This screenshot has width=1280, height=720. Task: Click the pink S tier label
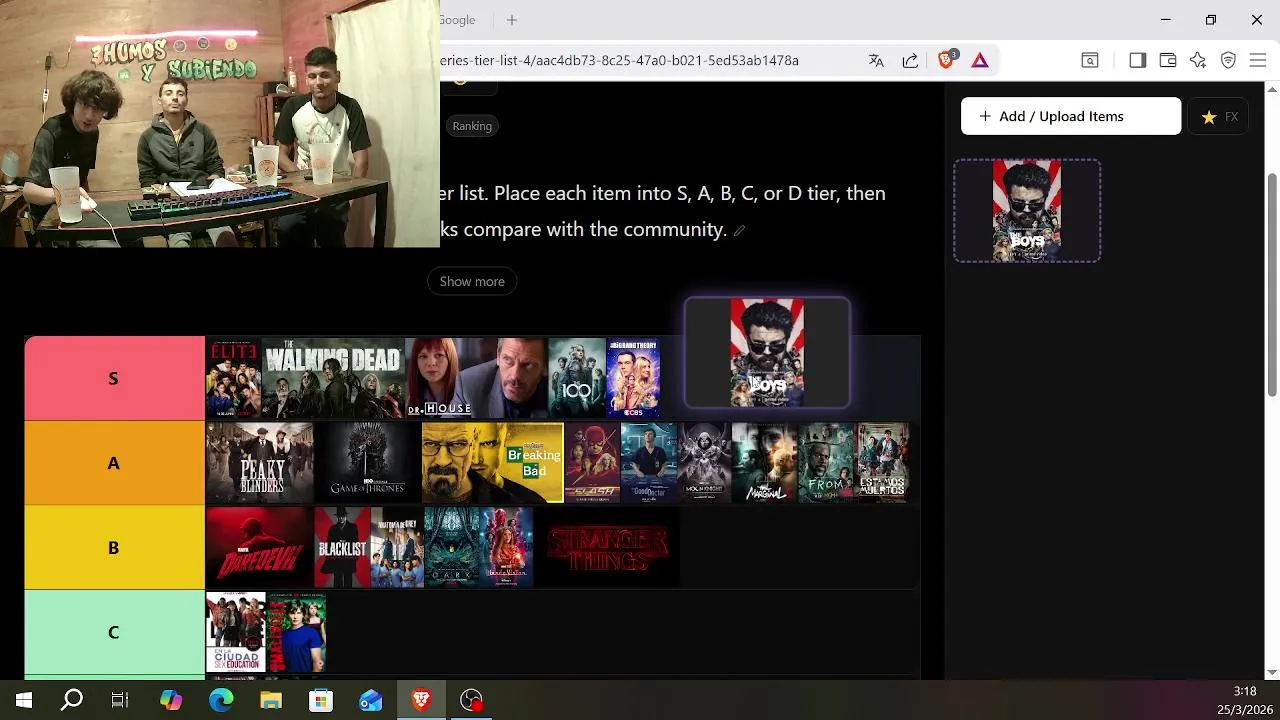114,378
